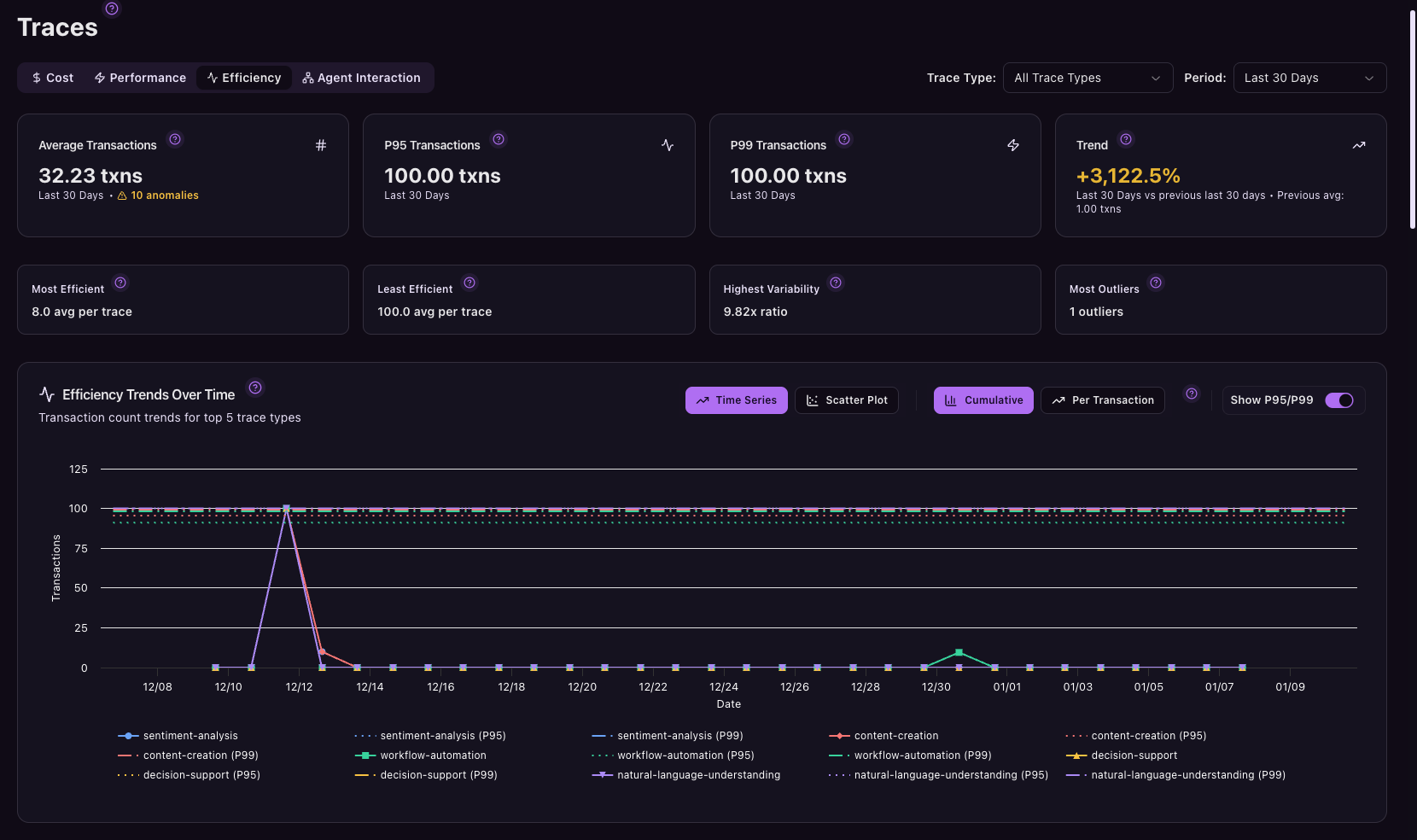Click help icon beside P99 Transactions
The width and height of the screenshot is (1417, 840).
click(844, 139)
